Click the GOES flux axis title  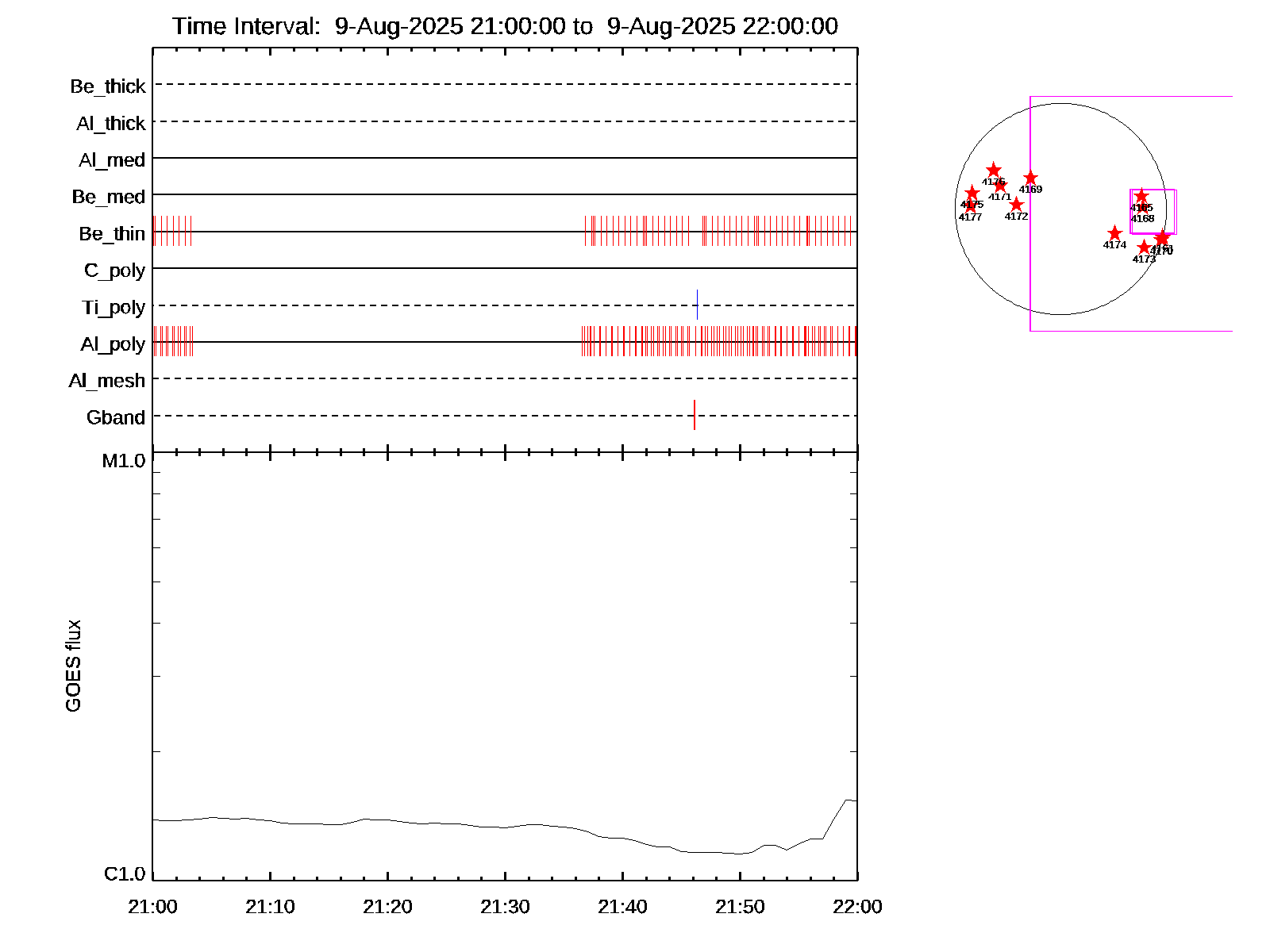73,666
